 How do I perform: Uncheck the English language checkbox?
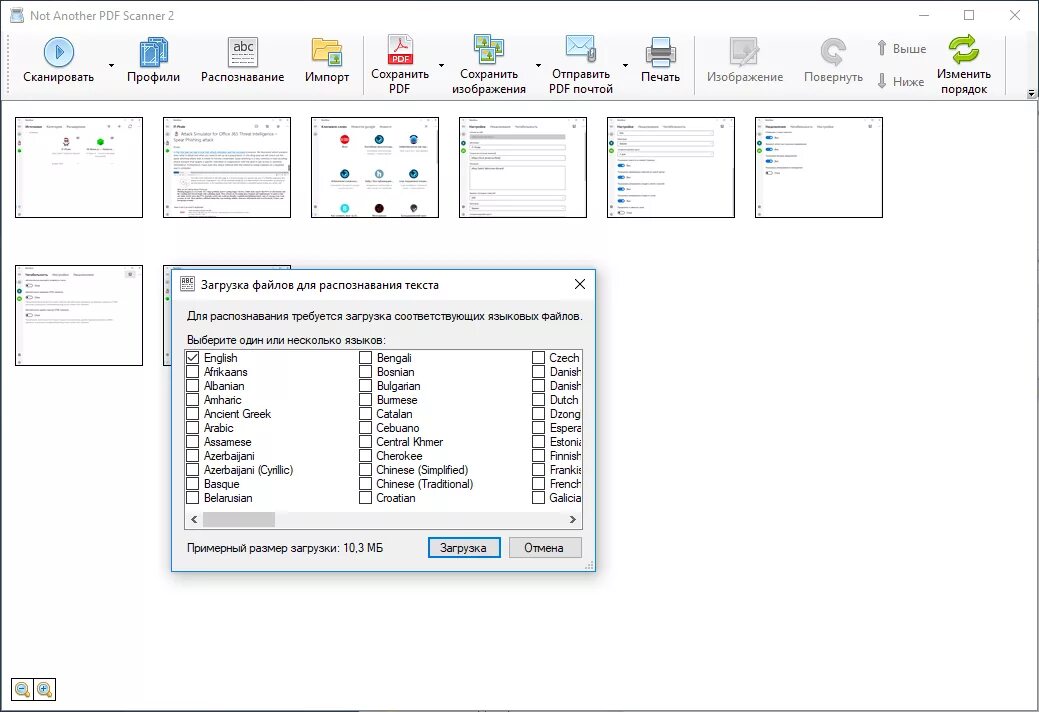click(193, 358)
